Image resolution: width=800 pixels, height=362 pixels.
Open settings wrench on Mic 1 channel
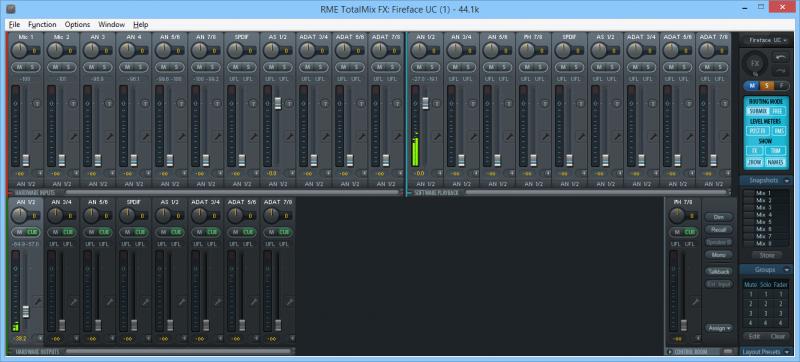click(x=38, y=137)
